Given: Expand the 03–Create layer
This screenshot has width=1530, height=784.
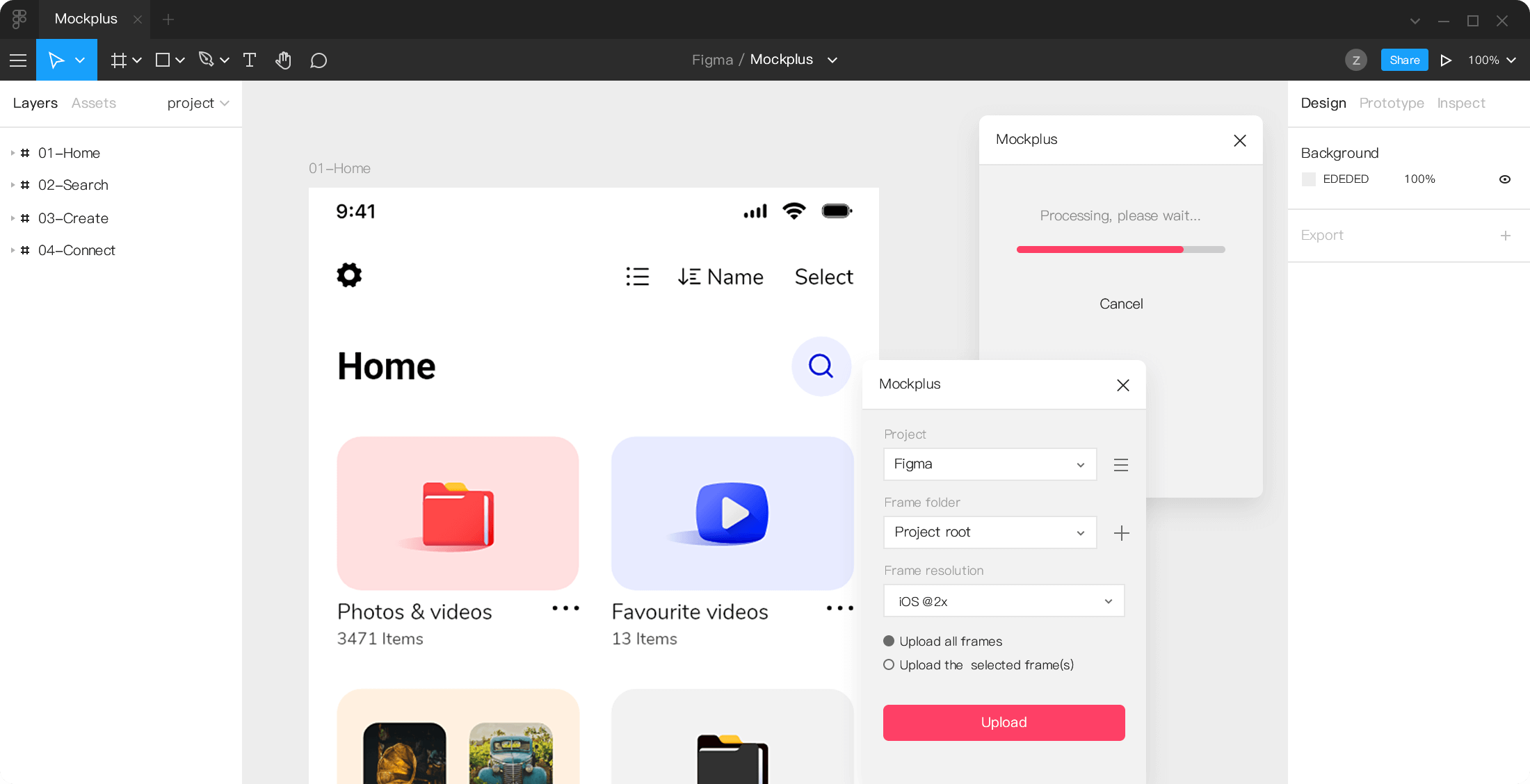Looking at the screenshot, I should click(13, 218).
